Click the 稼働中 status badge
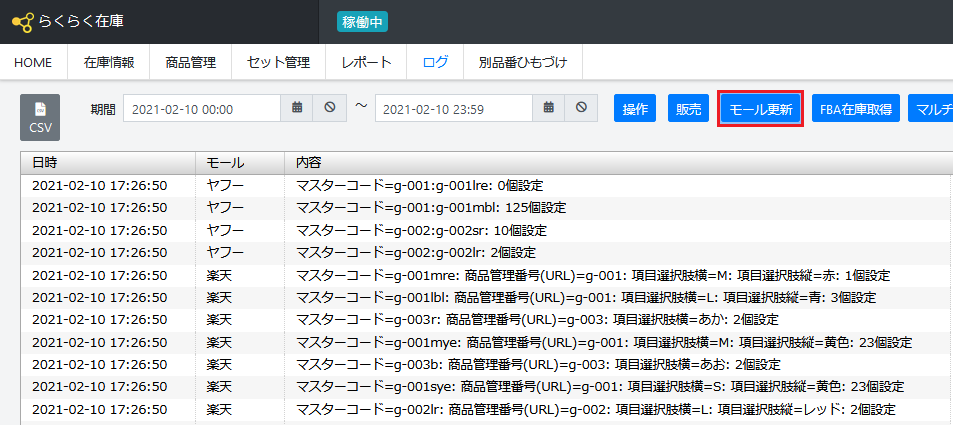Viewport: 953px width, 425px height. (362, 22)
